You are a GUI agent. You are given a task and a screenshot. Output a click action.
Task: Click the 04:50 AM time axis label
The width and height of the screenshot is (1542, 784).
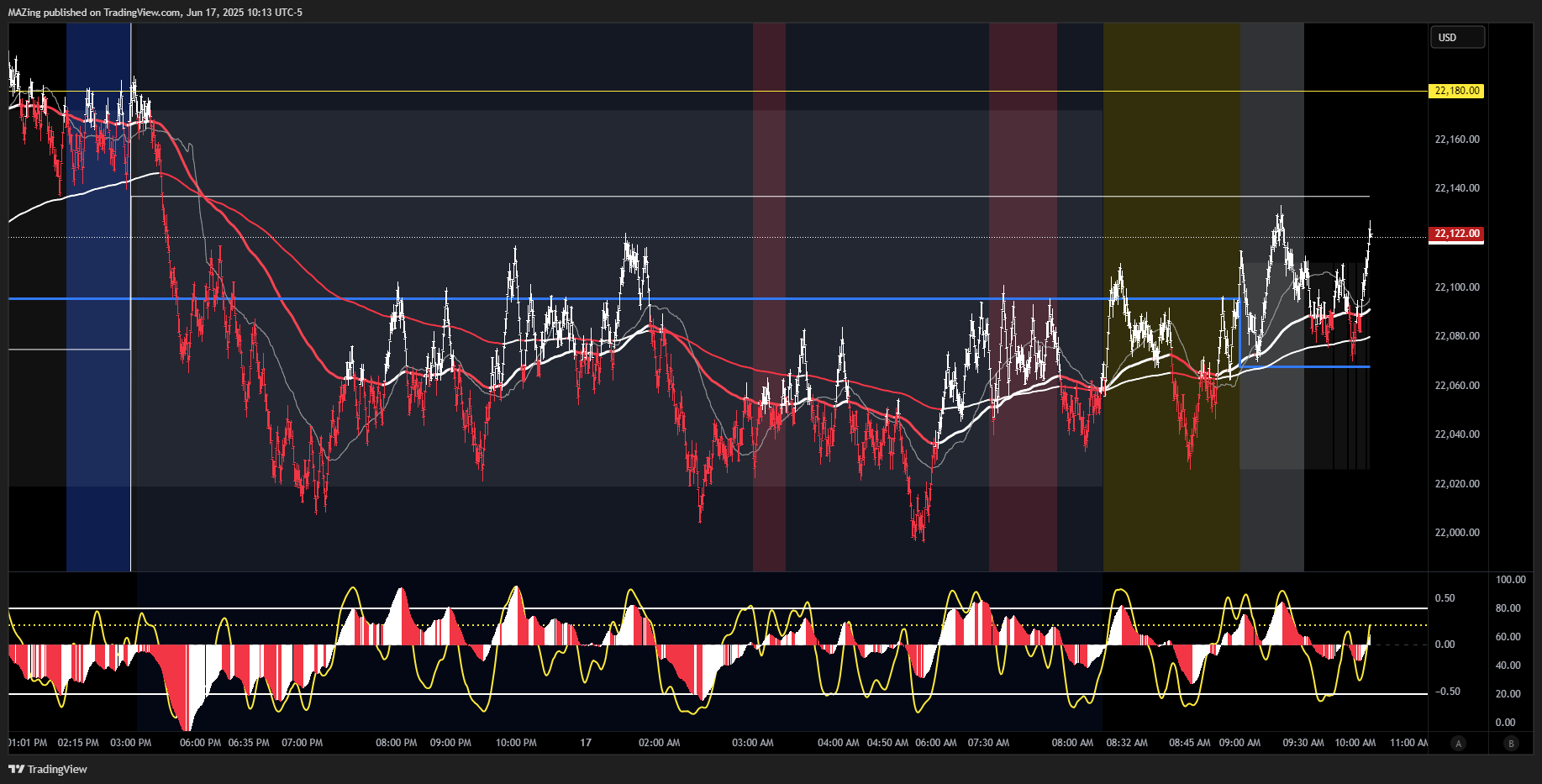click(x=887, y=743)
